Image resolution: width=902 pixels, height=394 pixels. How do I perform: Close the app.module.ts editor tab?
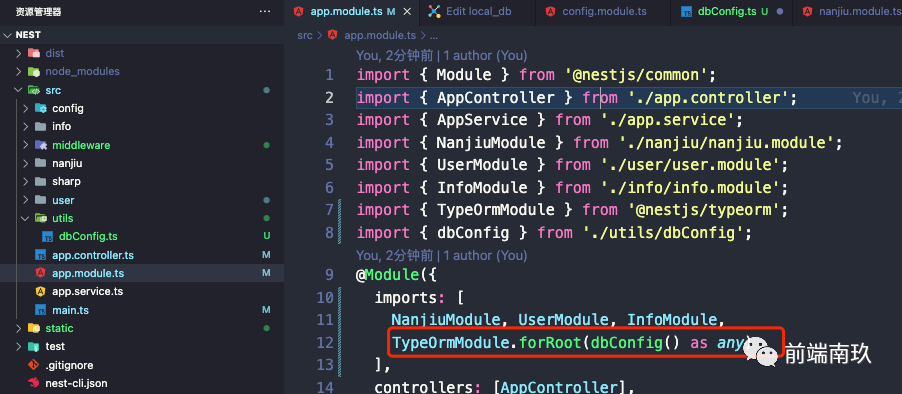[x=407, y=12]
